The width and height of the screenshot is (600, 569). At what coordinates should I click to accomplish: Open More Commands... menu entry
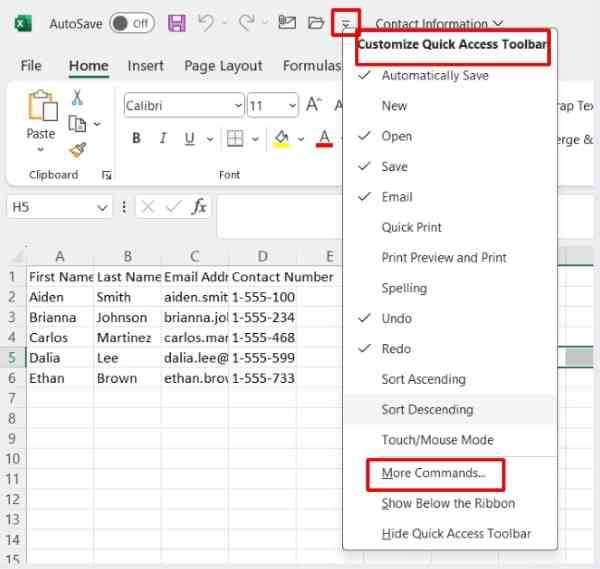(450, 473)
